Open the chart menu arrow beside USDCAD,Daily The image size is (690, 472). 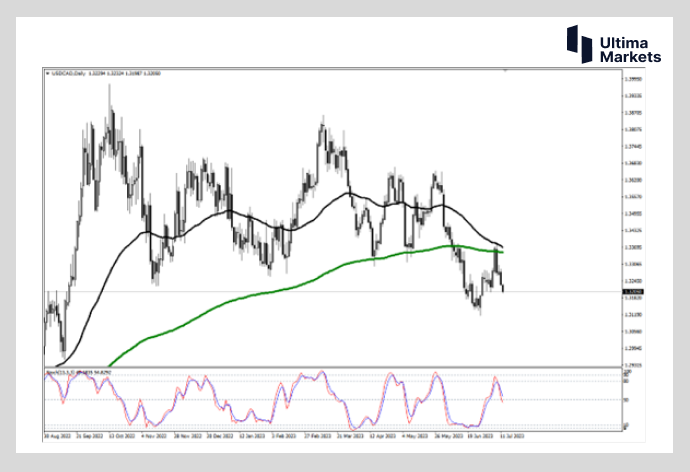coord(48,73)
